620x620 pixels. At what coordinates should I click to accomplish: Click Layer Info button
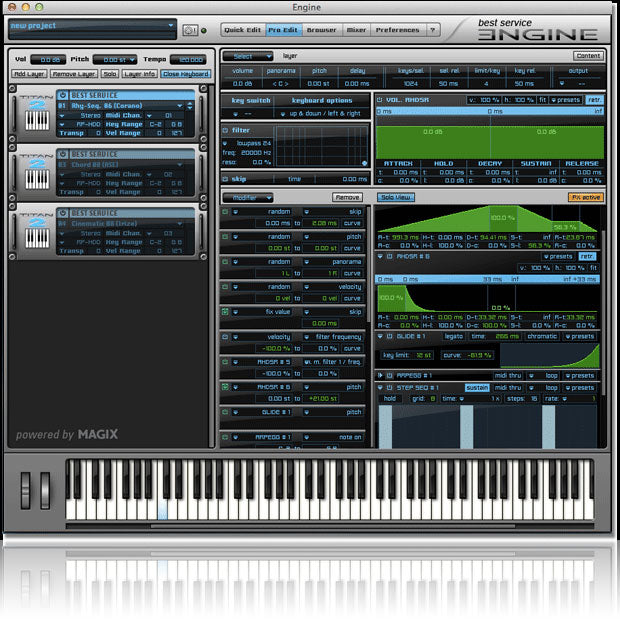140,74
